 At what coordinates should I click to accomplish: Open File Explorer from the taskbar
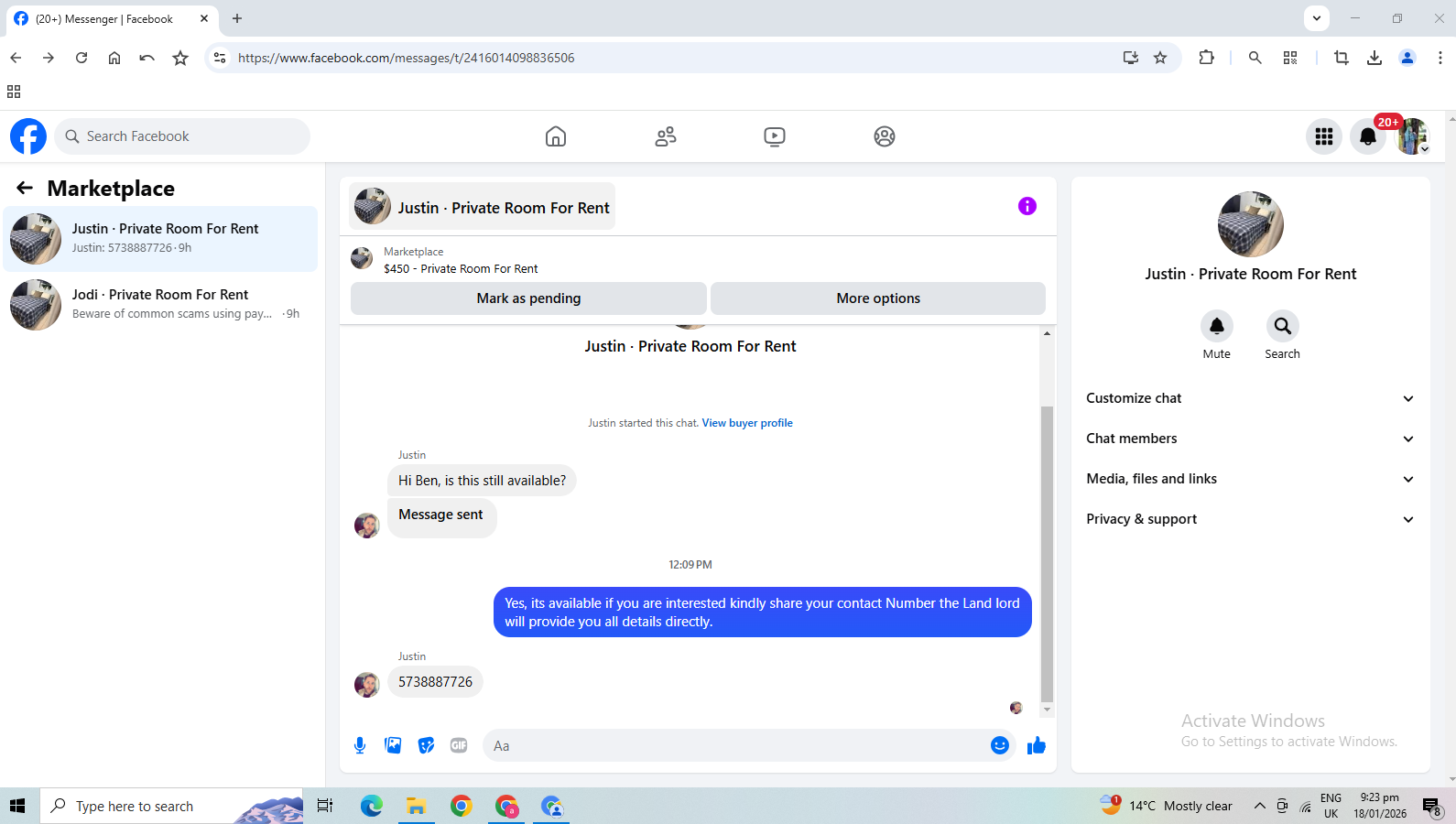pyautogui.click(x=416, y=806)
